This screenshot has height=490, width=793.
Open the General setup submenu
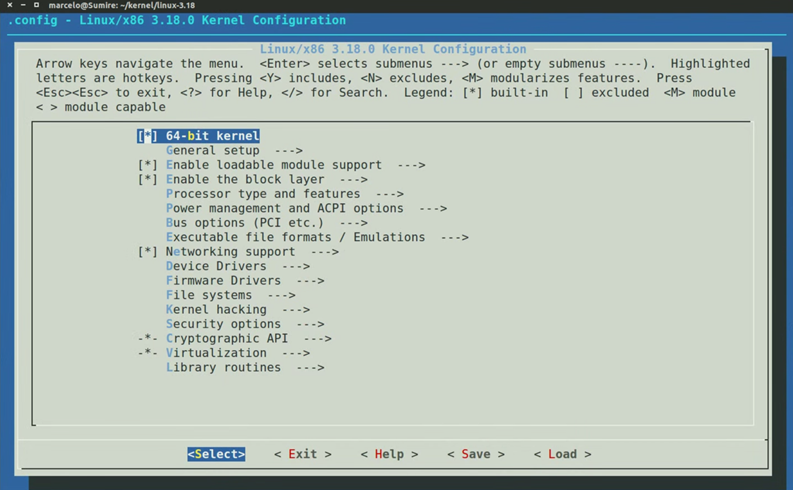coord(212,151)
